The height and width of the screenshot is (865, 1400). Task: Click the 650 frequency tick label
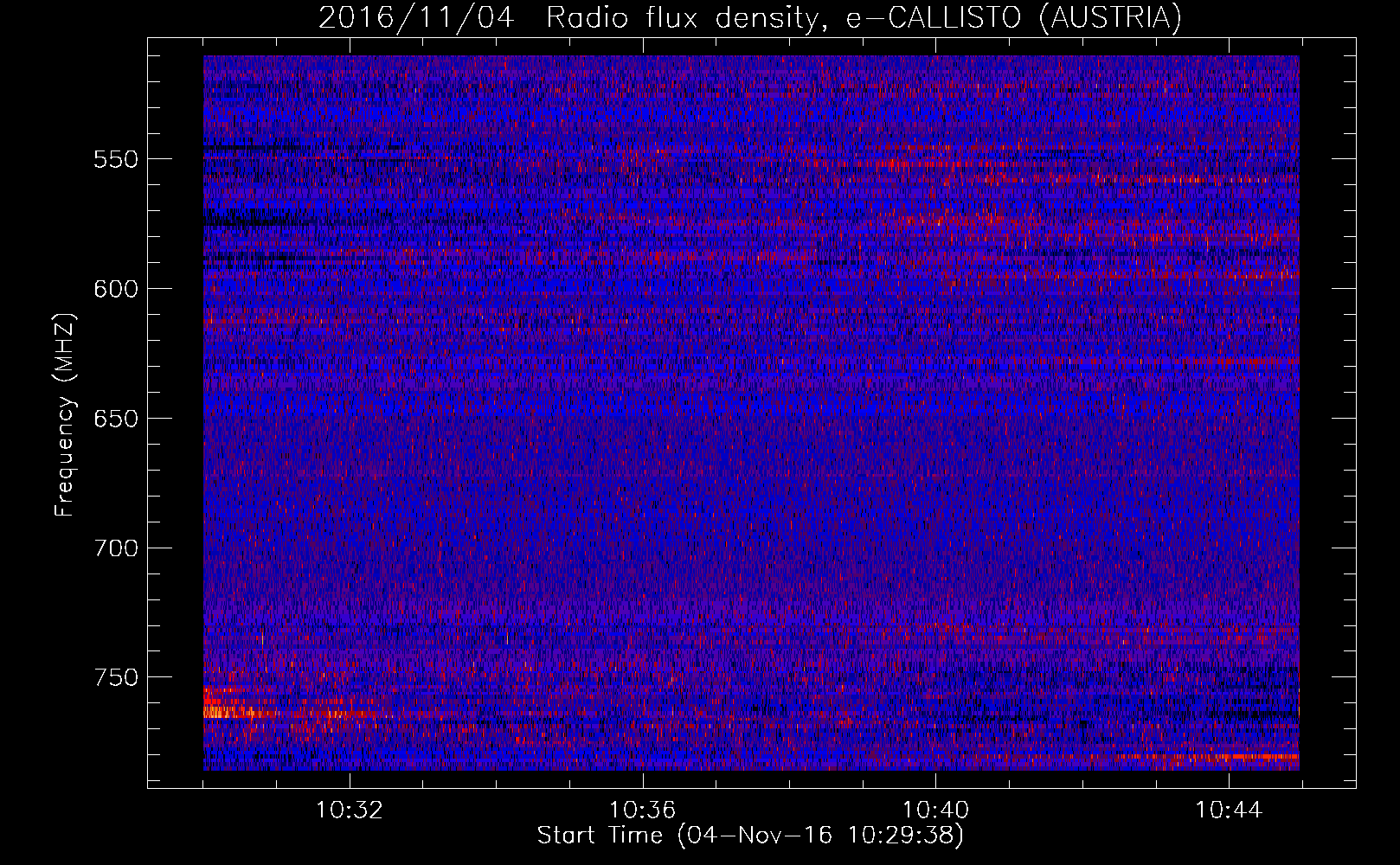(116, 419)
